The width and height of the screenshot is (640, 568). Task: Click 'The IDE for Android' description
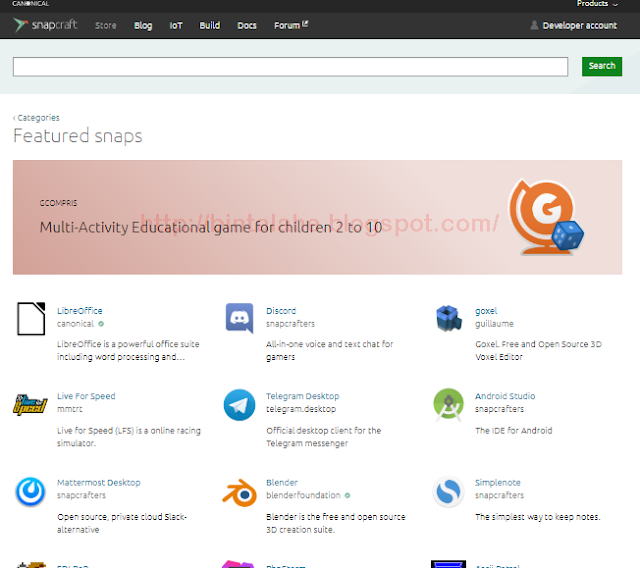(514, 431)
